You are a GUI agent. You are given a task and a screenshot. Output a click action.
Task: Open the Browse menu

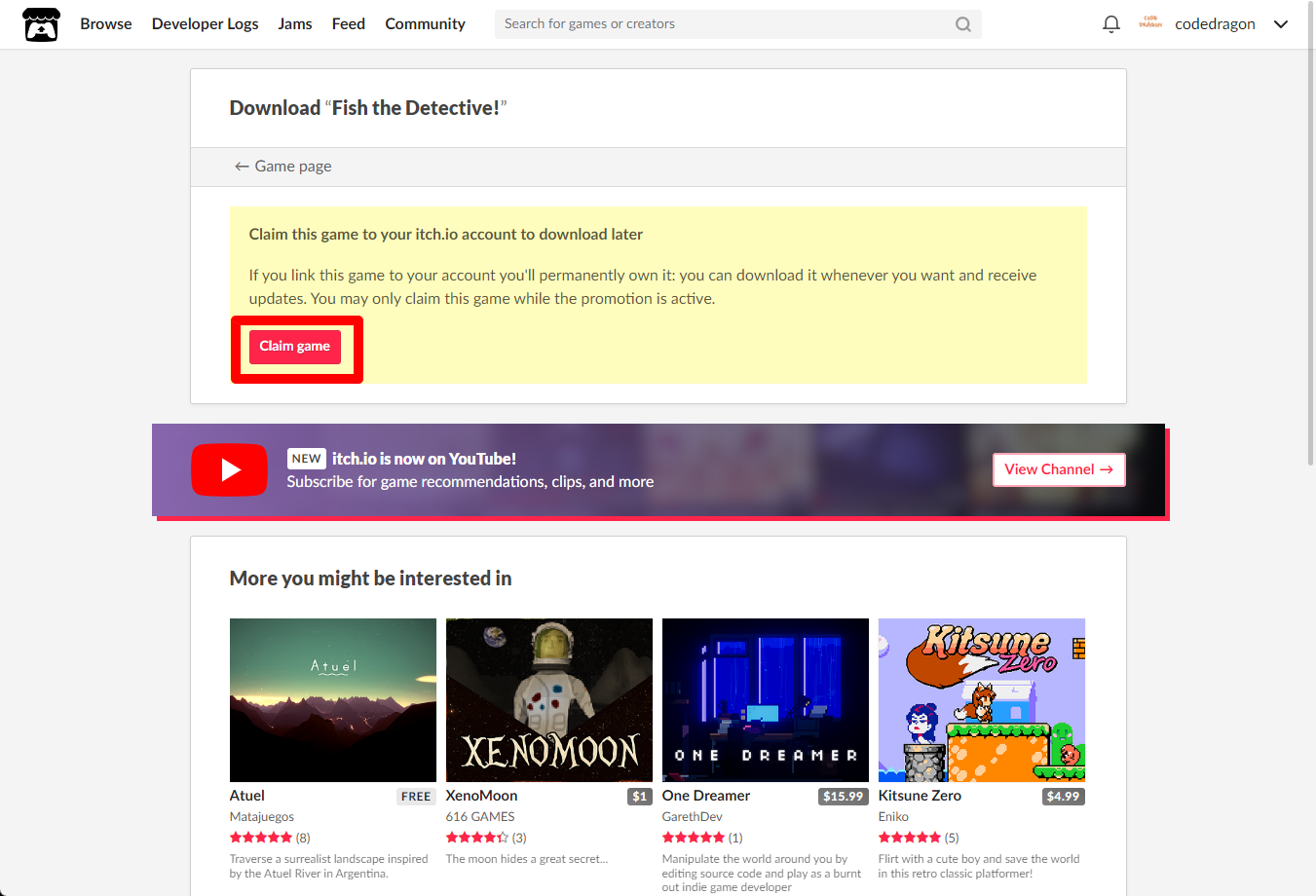click(106, 24)
